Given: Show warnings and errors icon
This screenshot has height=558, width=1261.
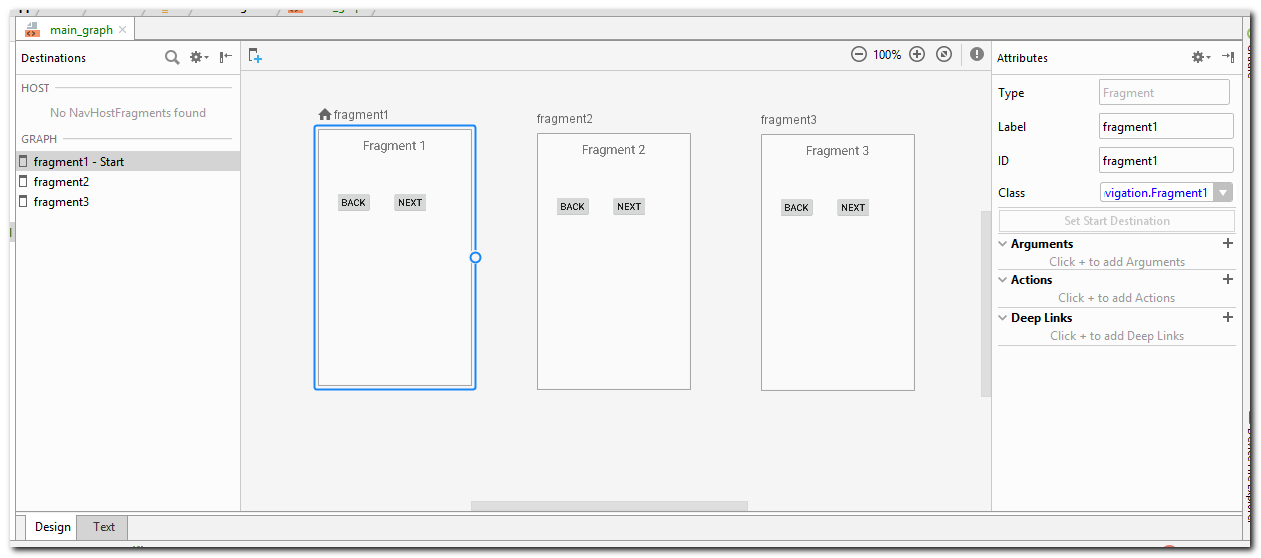Looking at the screenshot, I should click(976, 55).
